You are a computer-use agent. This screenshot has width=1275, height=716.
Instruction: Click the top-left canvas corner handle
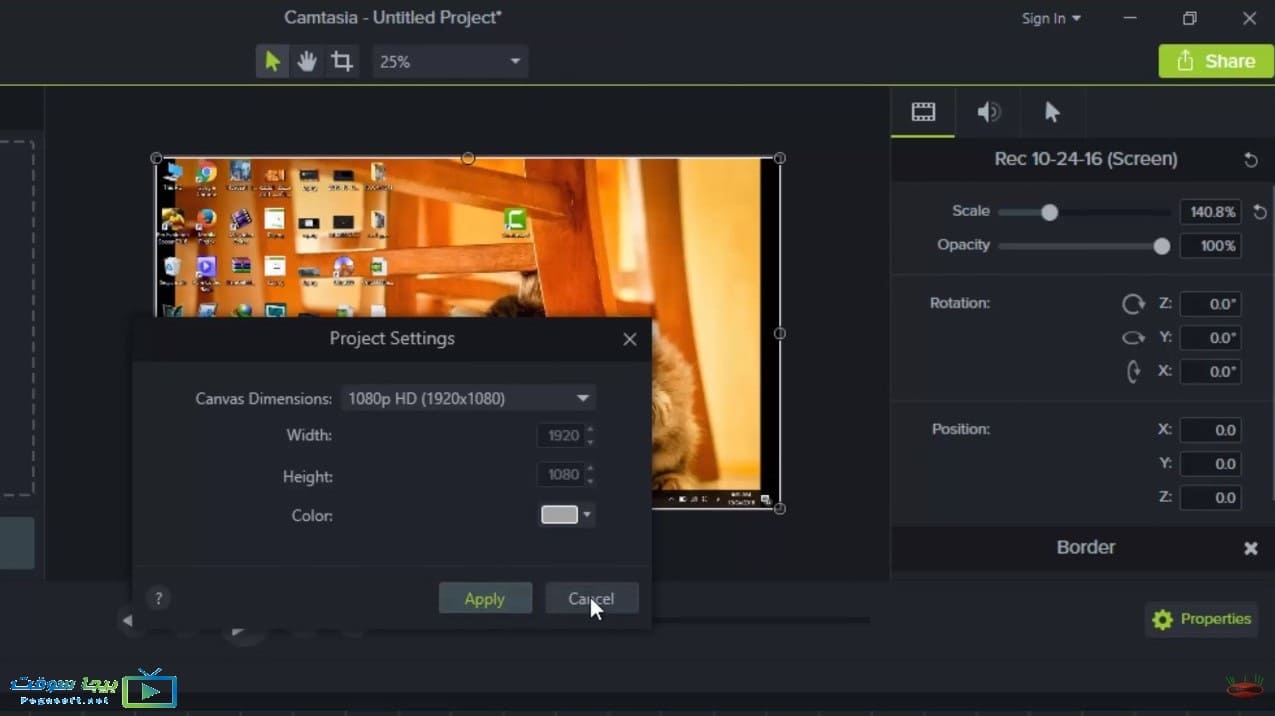tap(156, 158)
